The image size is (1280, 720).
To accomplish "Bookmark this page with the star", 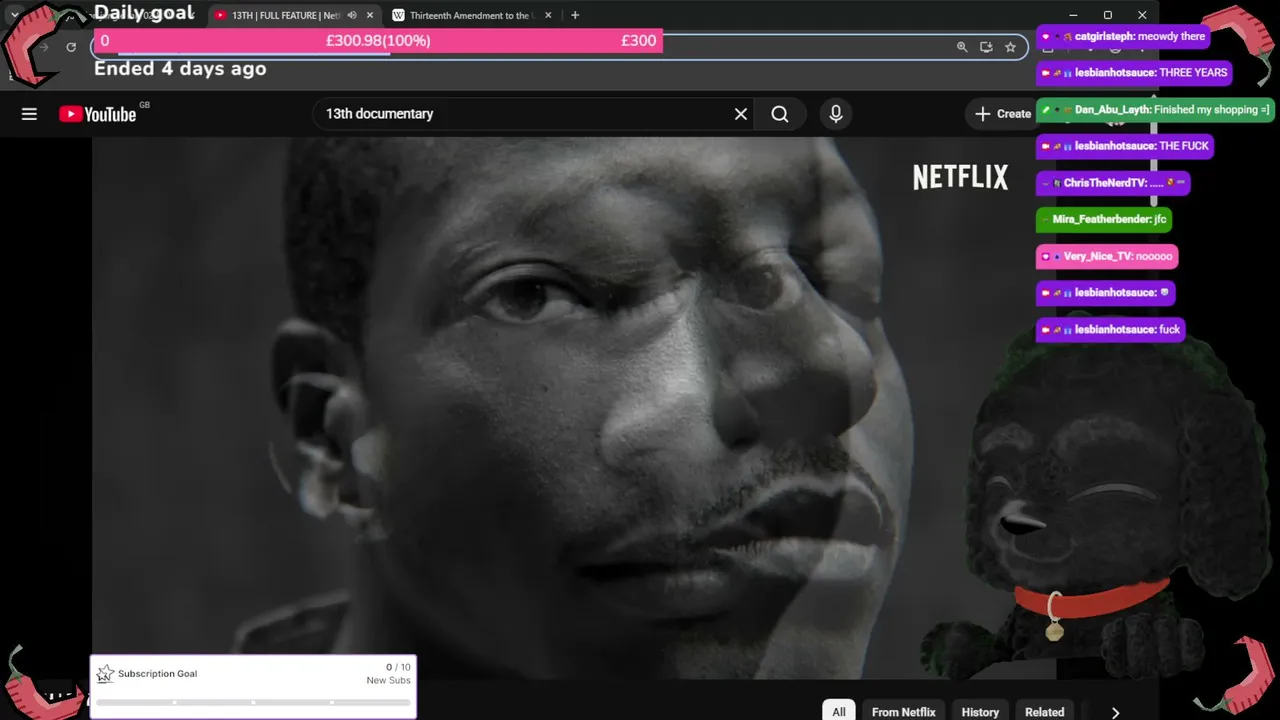I will pos(1010,47).
